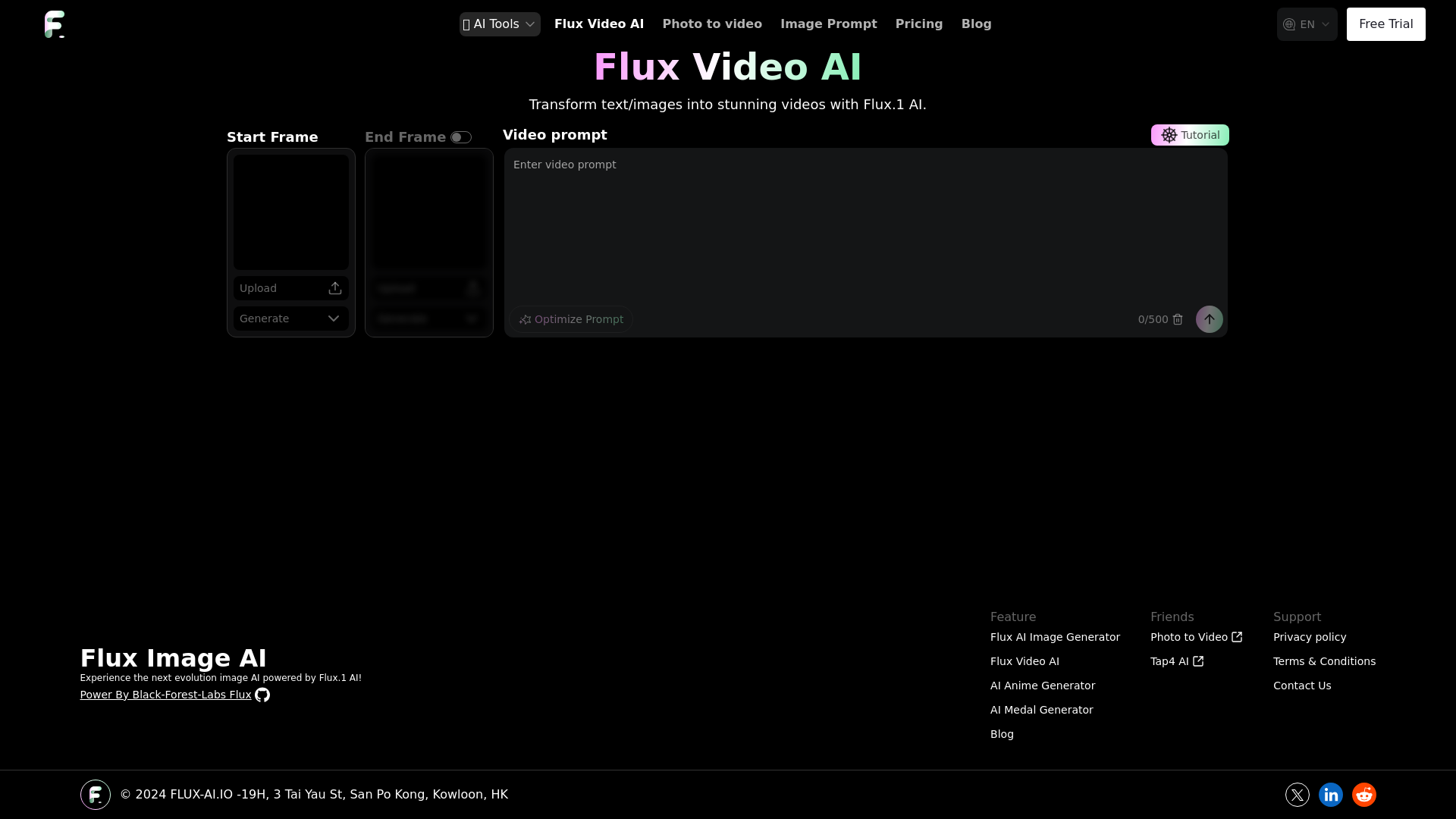Screen dimensions: 1456x819
Task: Click the Tutorial wand/star icon
Action: [x=1169, y=135]
